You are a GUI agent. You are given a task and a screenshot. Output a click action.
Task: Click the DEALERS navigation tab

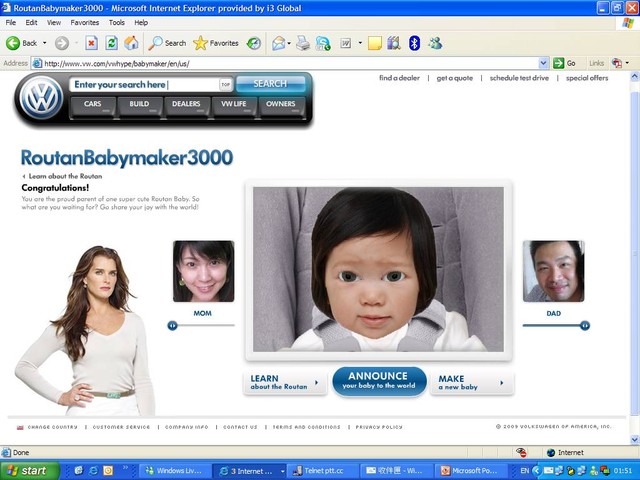coord(187,106)
